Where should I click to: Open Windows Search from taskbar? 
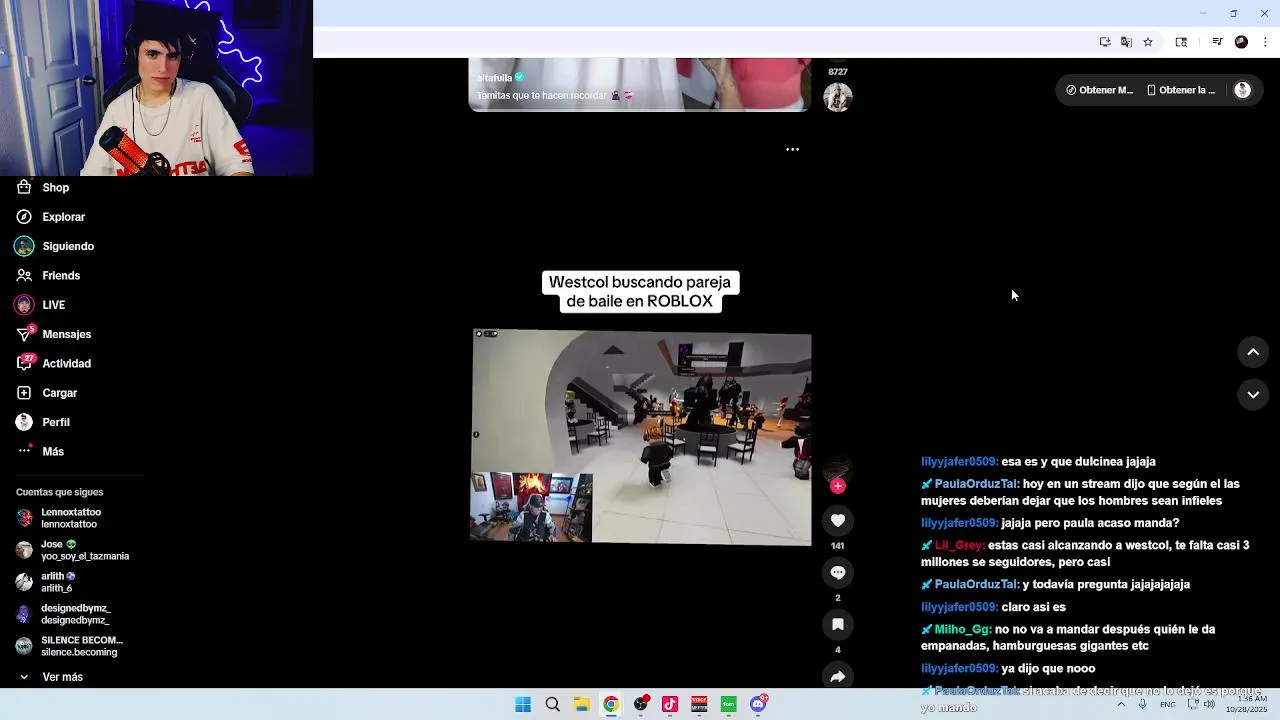coord(552,704)
